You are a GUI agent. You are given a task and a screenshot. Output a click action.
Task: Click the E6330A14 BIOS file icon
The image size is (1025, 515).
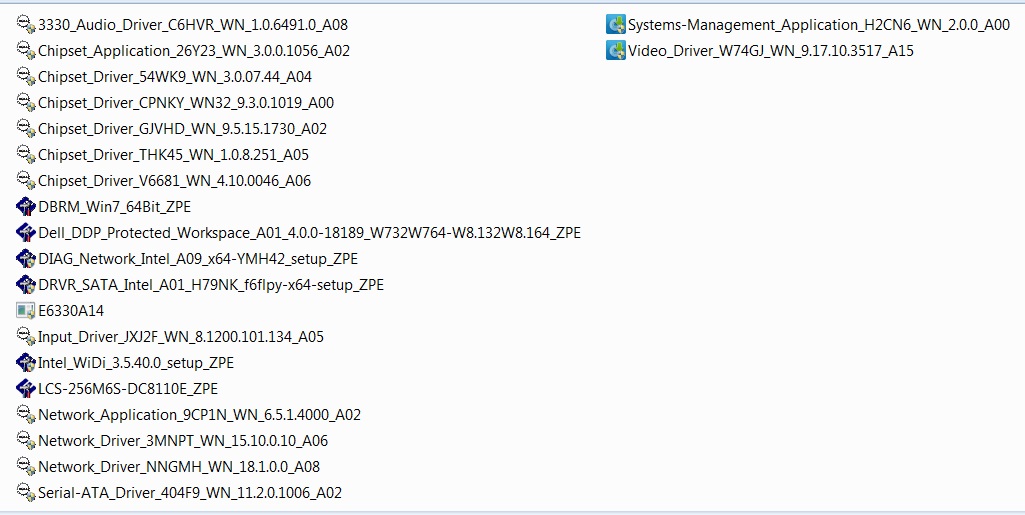click(25, 311)
